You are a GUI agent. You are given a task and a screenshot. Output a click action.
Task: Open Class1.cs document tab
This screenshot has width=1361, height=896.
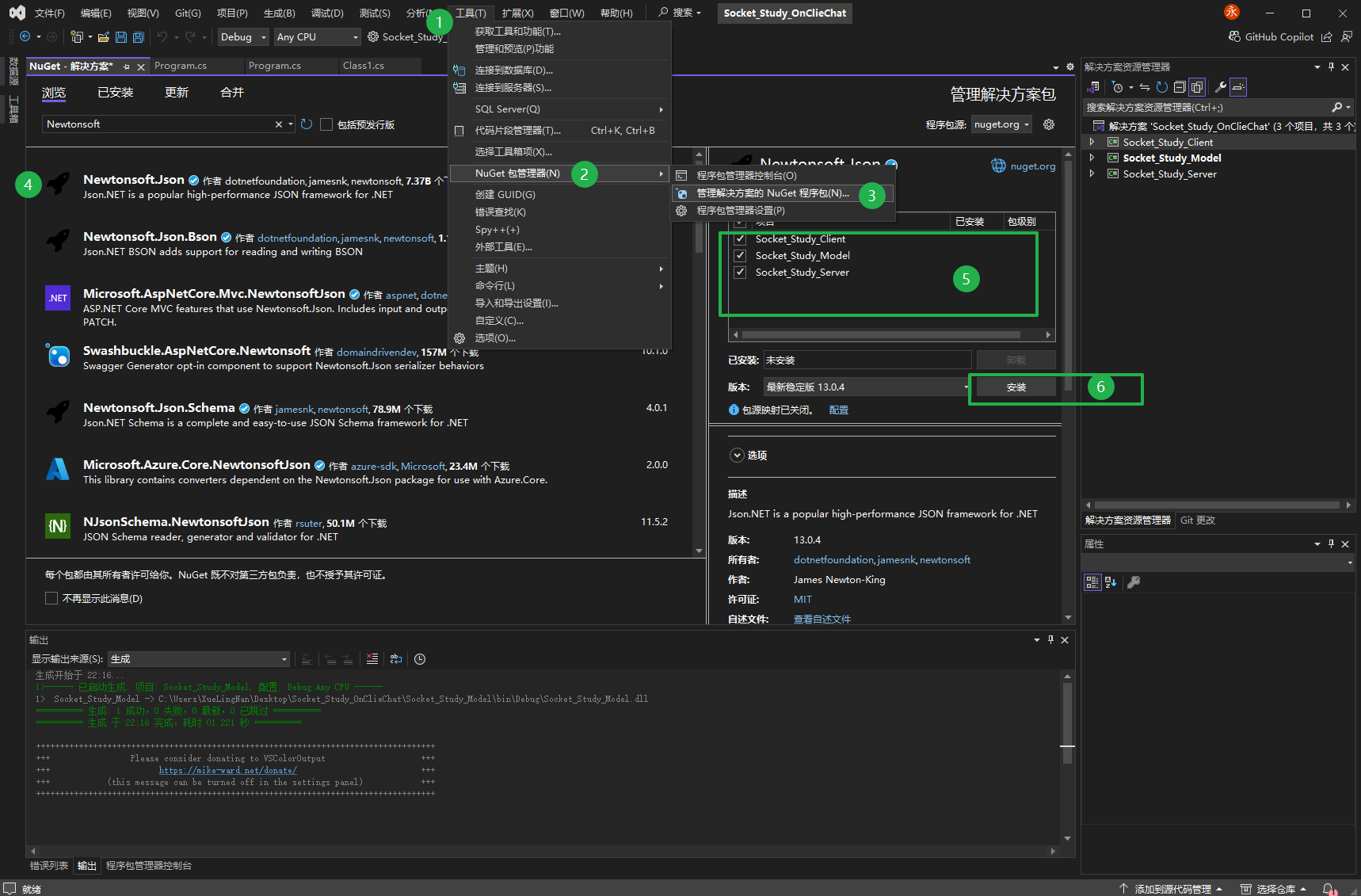364,66
